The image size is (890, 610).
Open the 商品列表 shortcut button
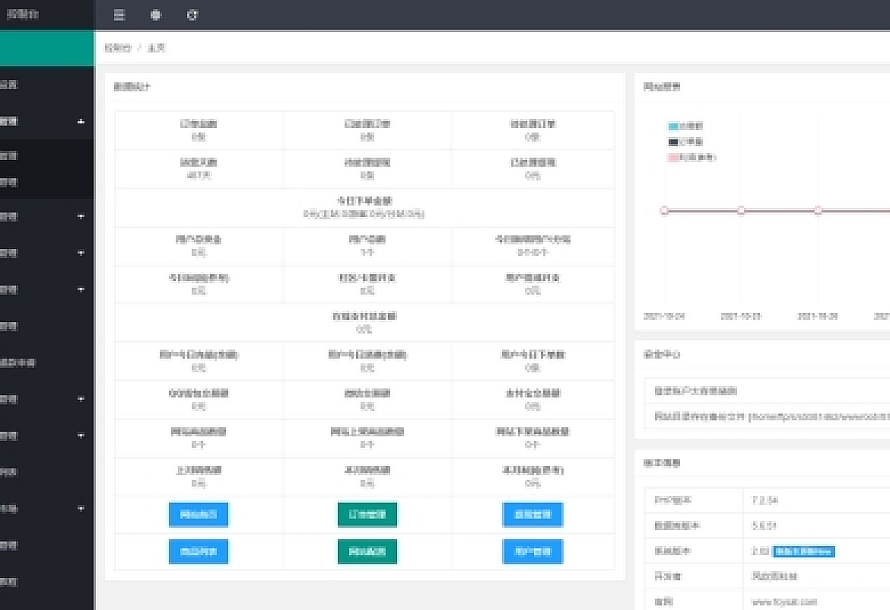(198, 551)
